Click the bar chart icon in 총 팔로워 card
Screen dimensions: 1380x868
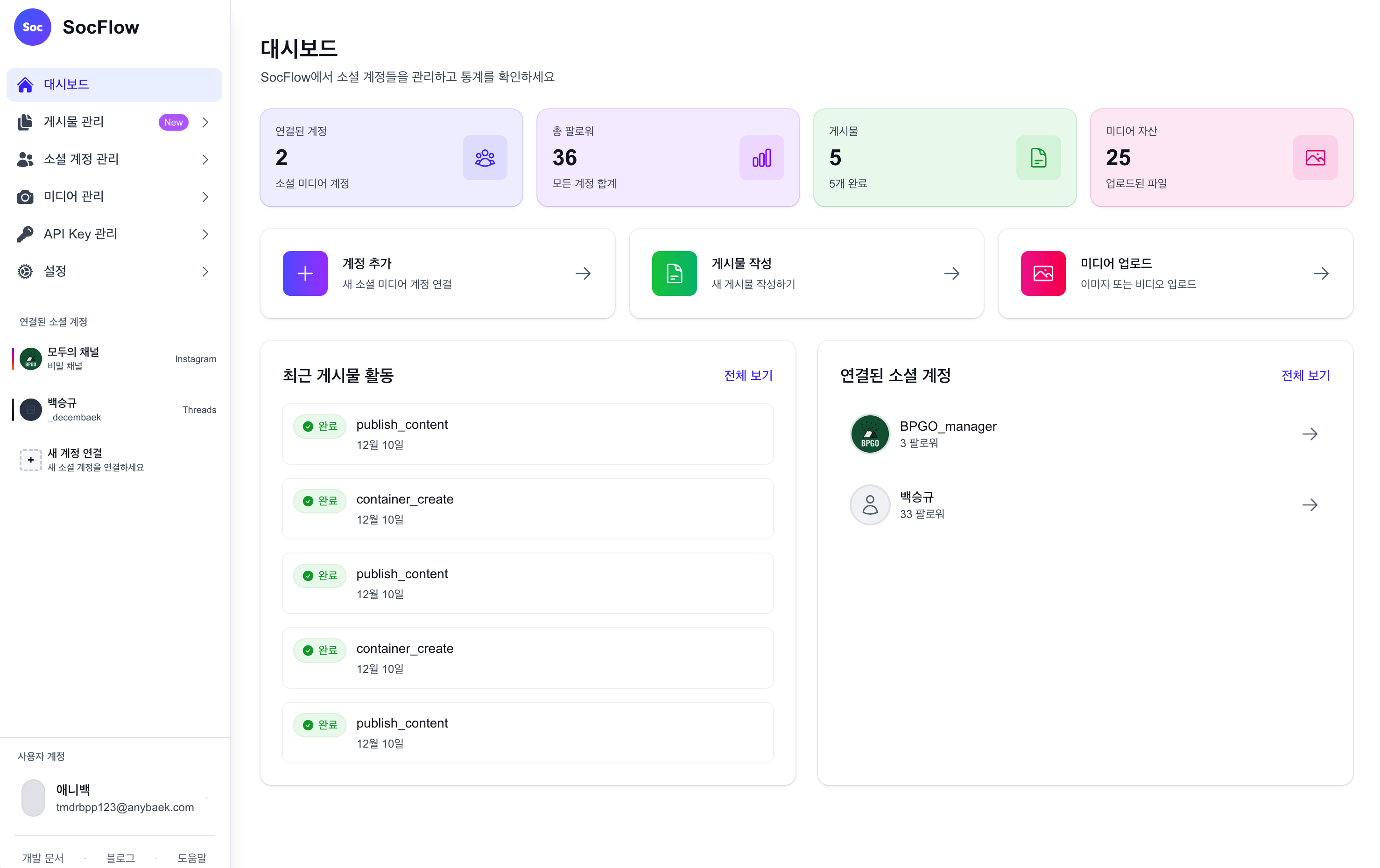761,158
